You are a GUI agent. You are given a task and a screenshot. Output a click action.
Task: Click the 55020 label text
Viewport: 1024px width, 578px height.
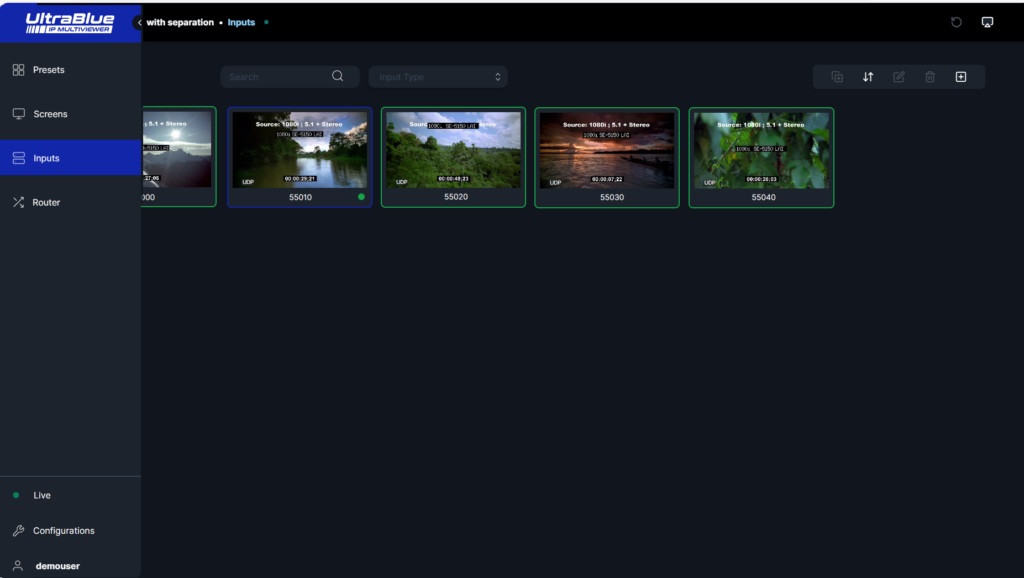[456, 197]
